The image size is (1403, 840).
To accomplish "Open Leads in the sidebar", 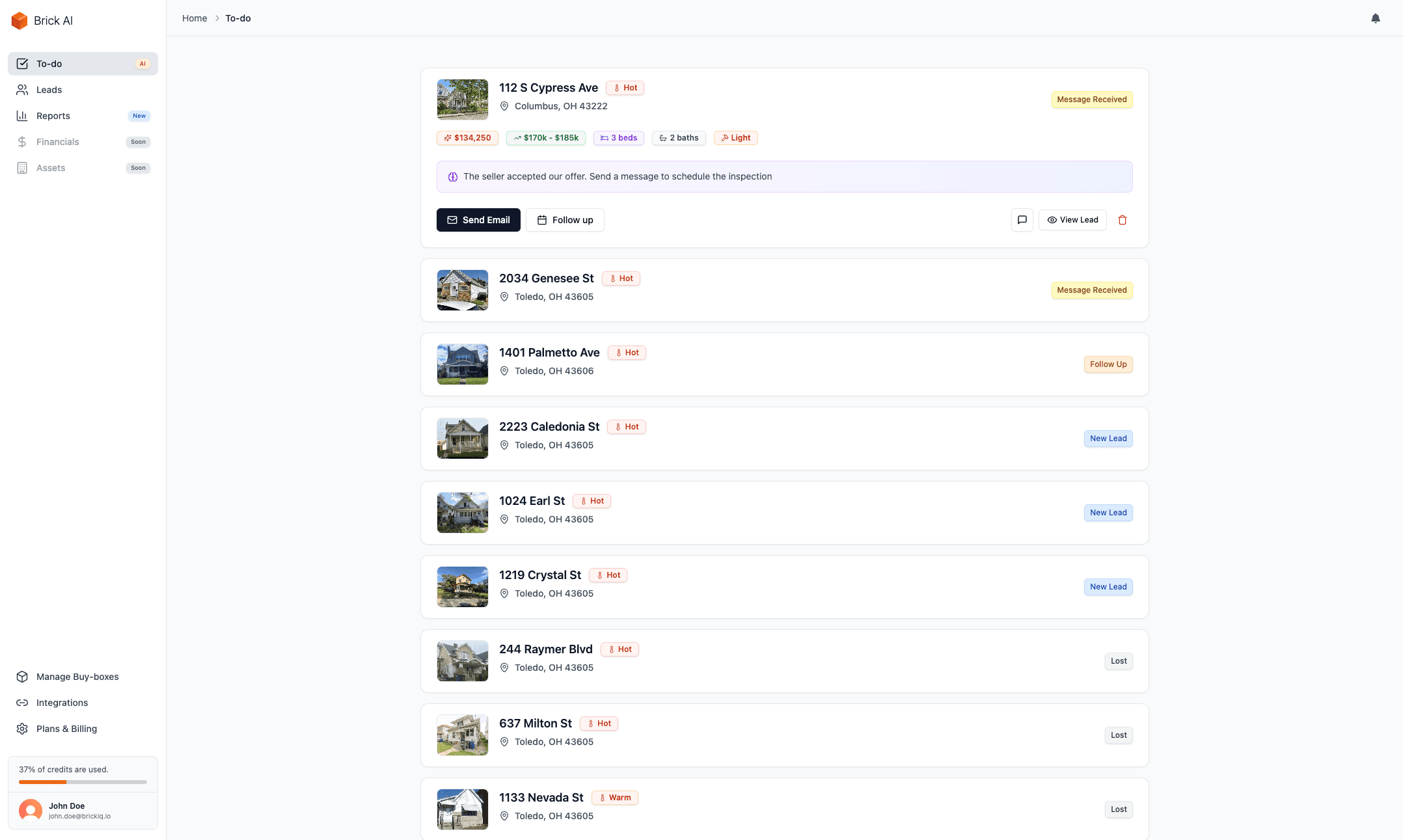I will click(x=49, y=90).
